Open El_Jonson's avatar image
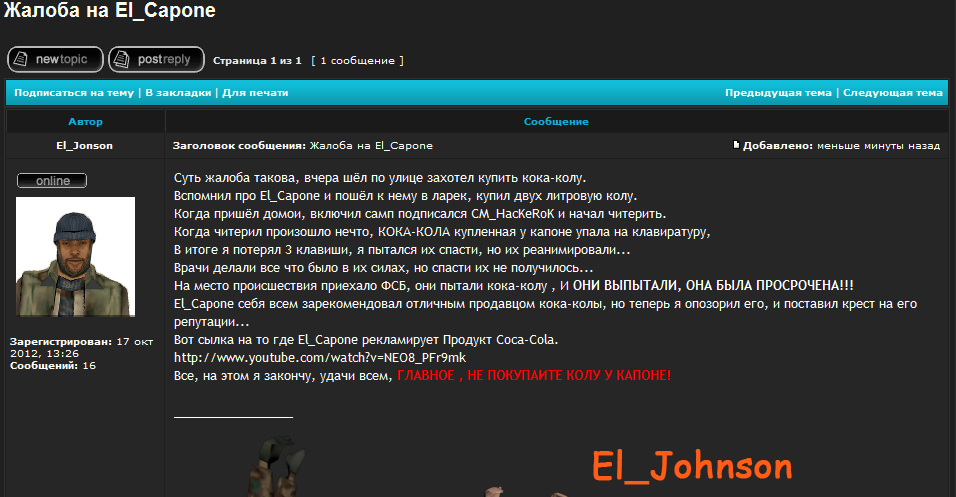The image size is (956, 497). pyautogui.click(x=75, y=256)
